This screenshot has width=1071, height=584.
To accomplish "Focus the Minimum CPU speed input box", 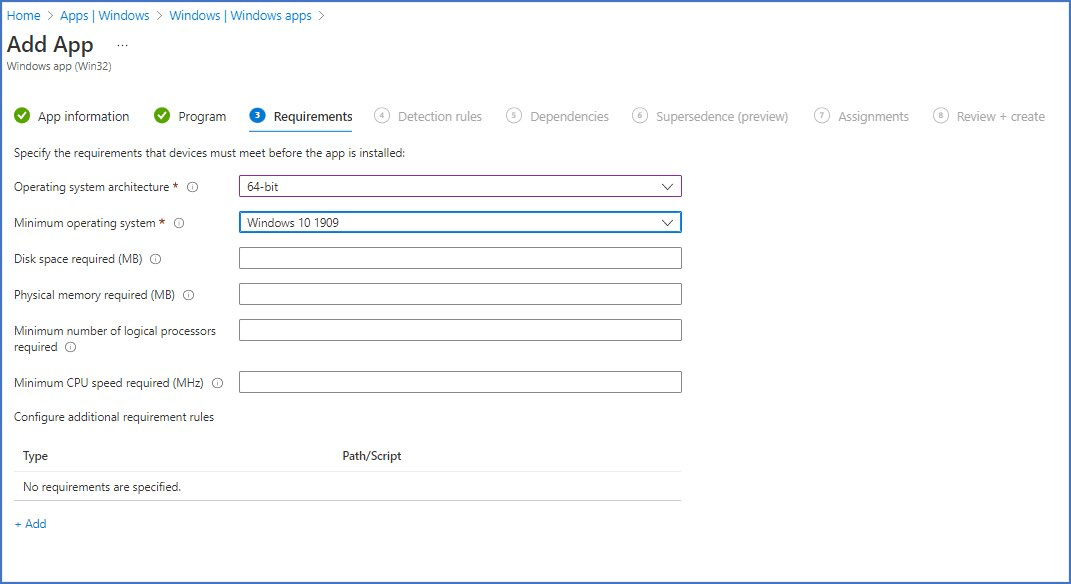I will pyautogui.click(x=460, y=382).
